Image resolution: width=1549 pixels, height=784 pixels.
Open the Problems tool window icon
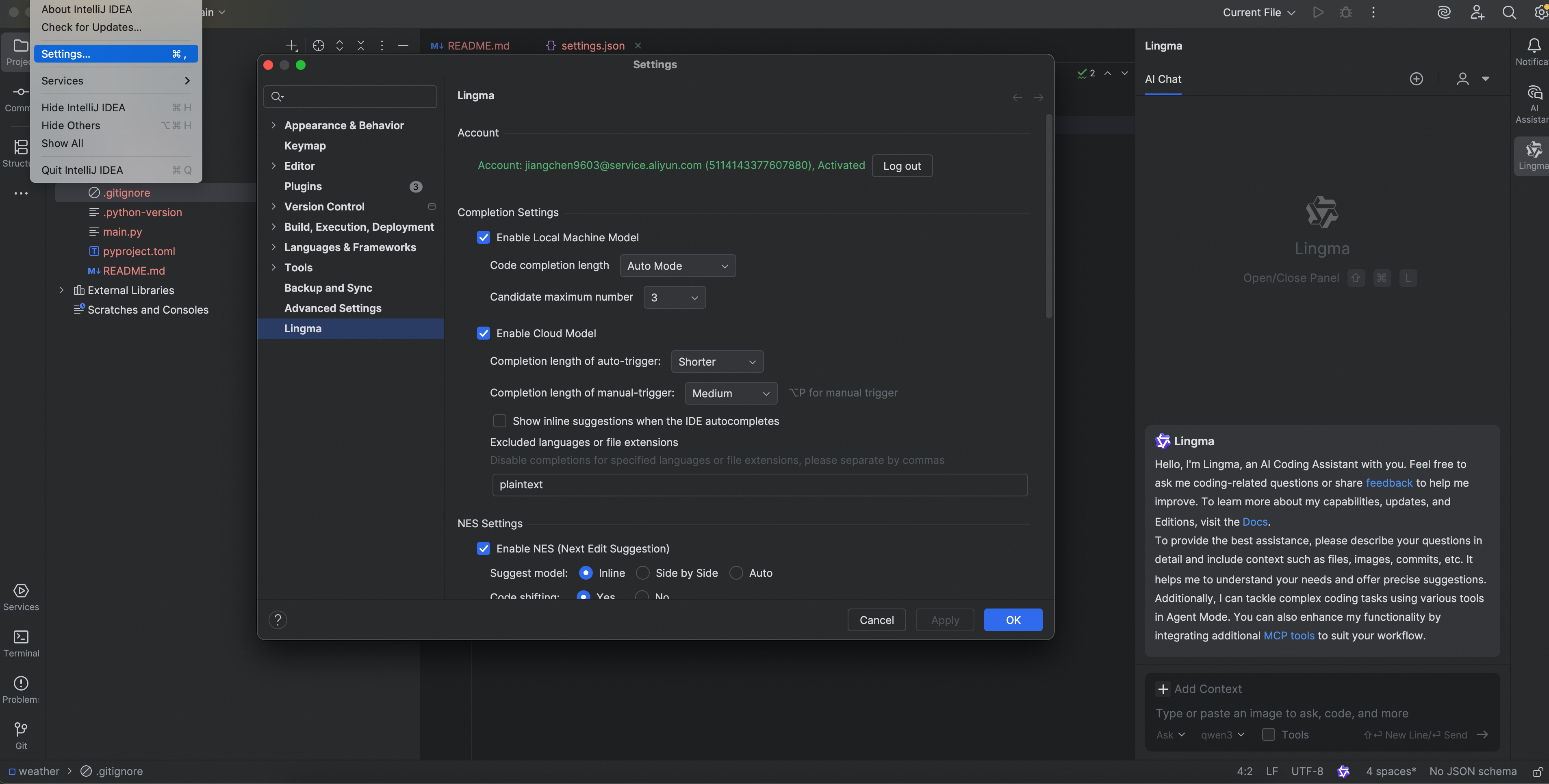(21, 690)
